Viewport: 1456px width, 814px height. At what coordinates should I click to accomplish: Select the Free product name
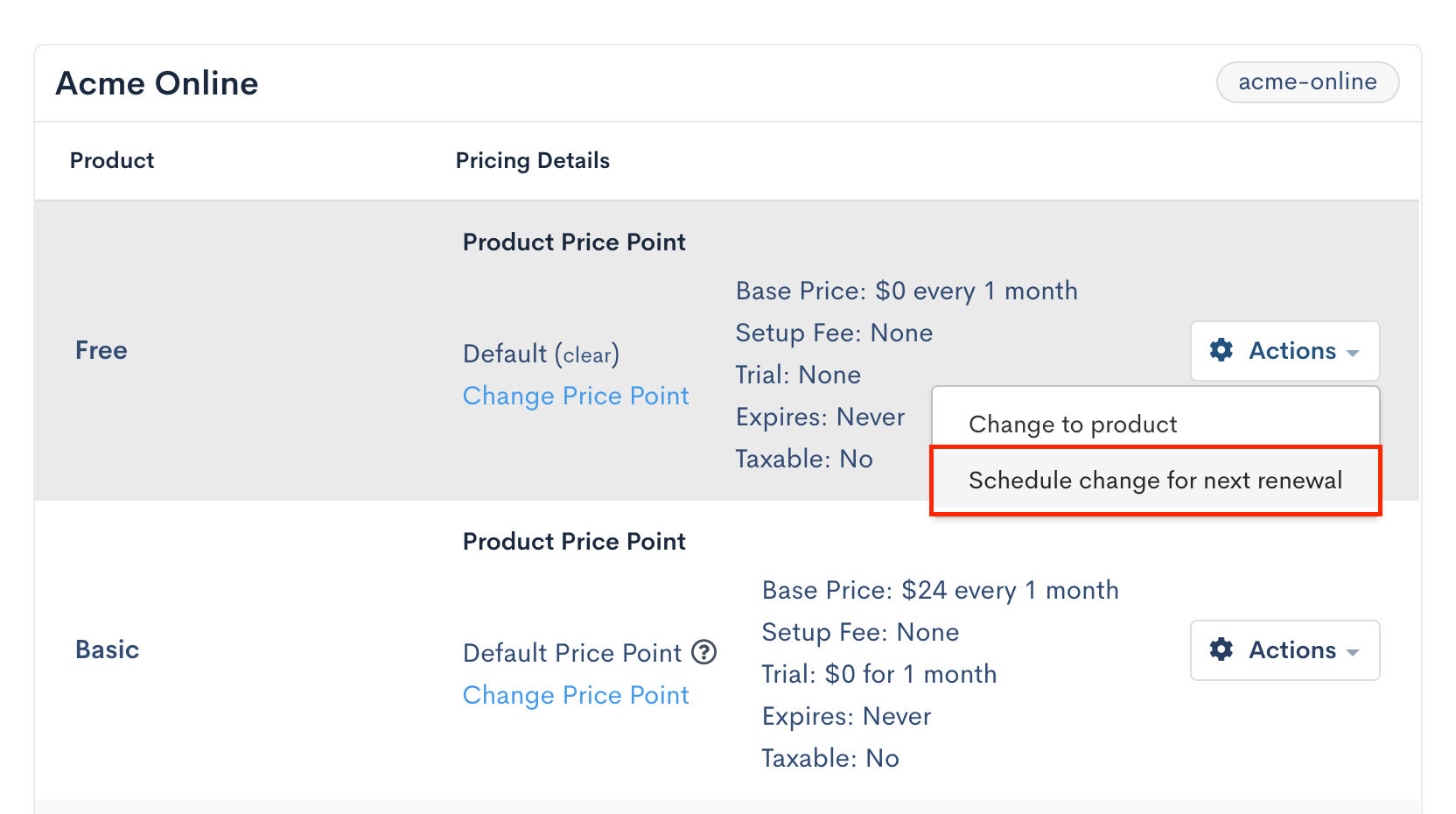(101, 350)
